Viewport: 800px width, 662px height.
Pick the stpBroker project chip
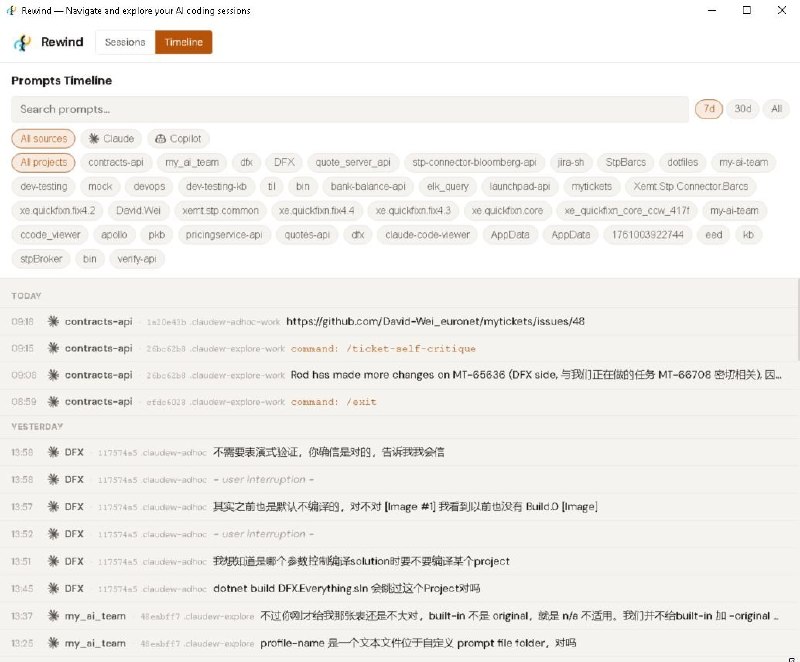pyautogui.click(x=41, y=259)
